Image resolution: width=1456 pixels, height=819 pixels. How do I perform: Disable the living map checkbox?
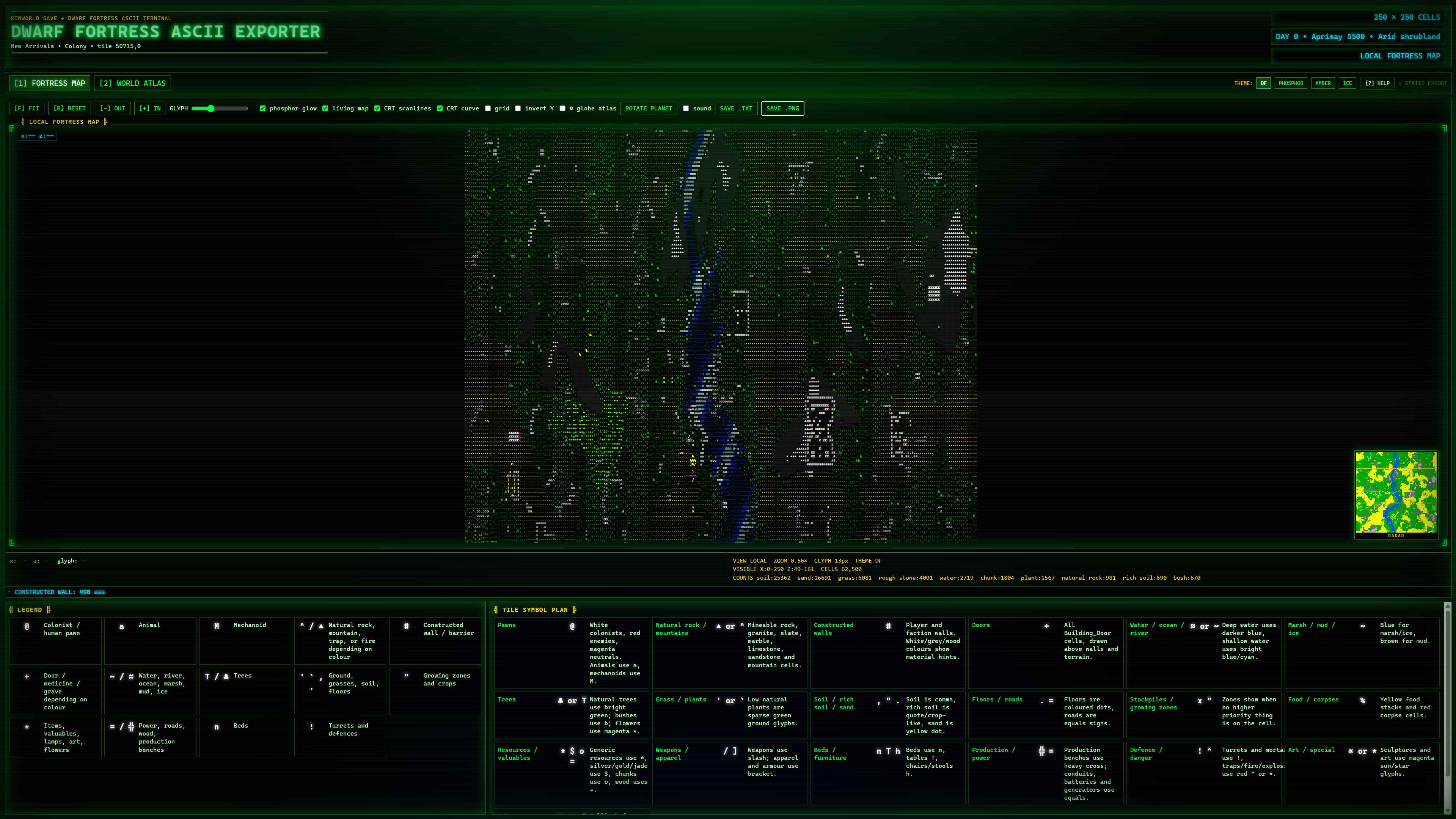(x=325, y=108)
